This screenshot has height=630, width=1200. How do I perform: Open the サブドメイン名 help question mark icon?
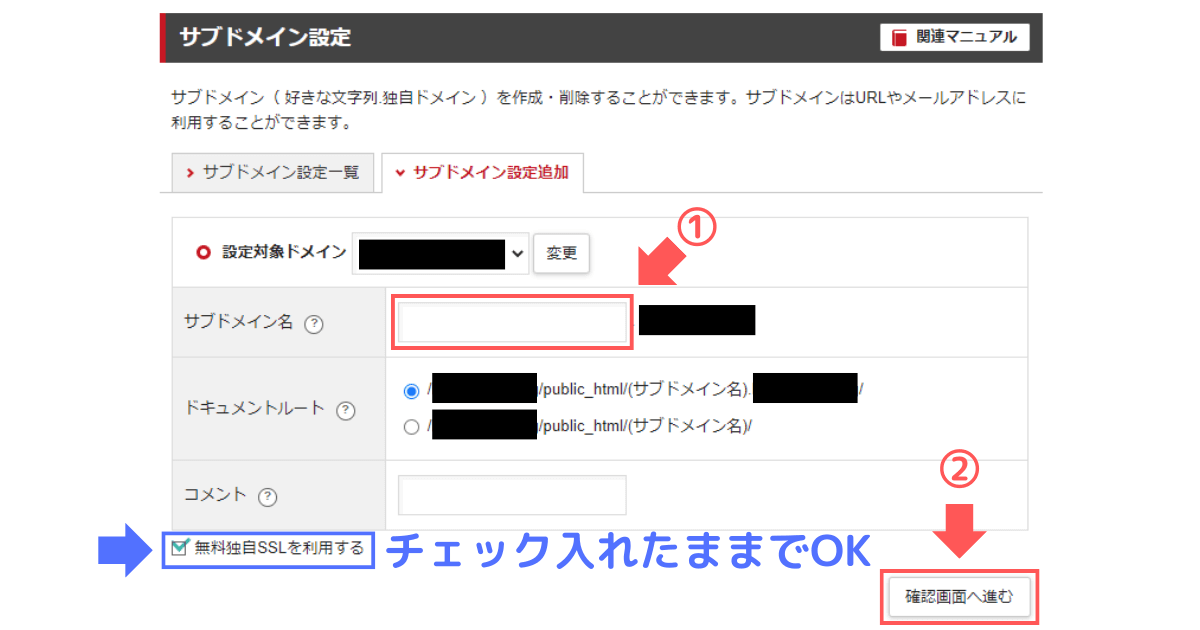(x=315, y=323)
